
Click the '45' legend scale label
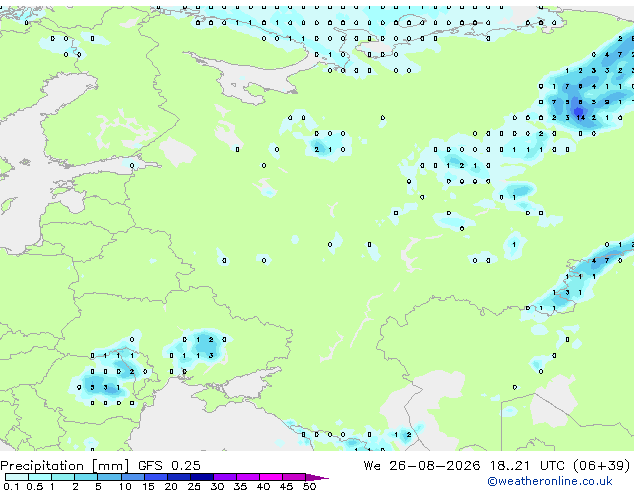[286, 486]
